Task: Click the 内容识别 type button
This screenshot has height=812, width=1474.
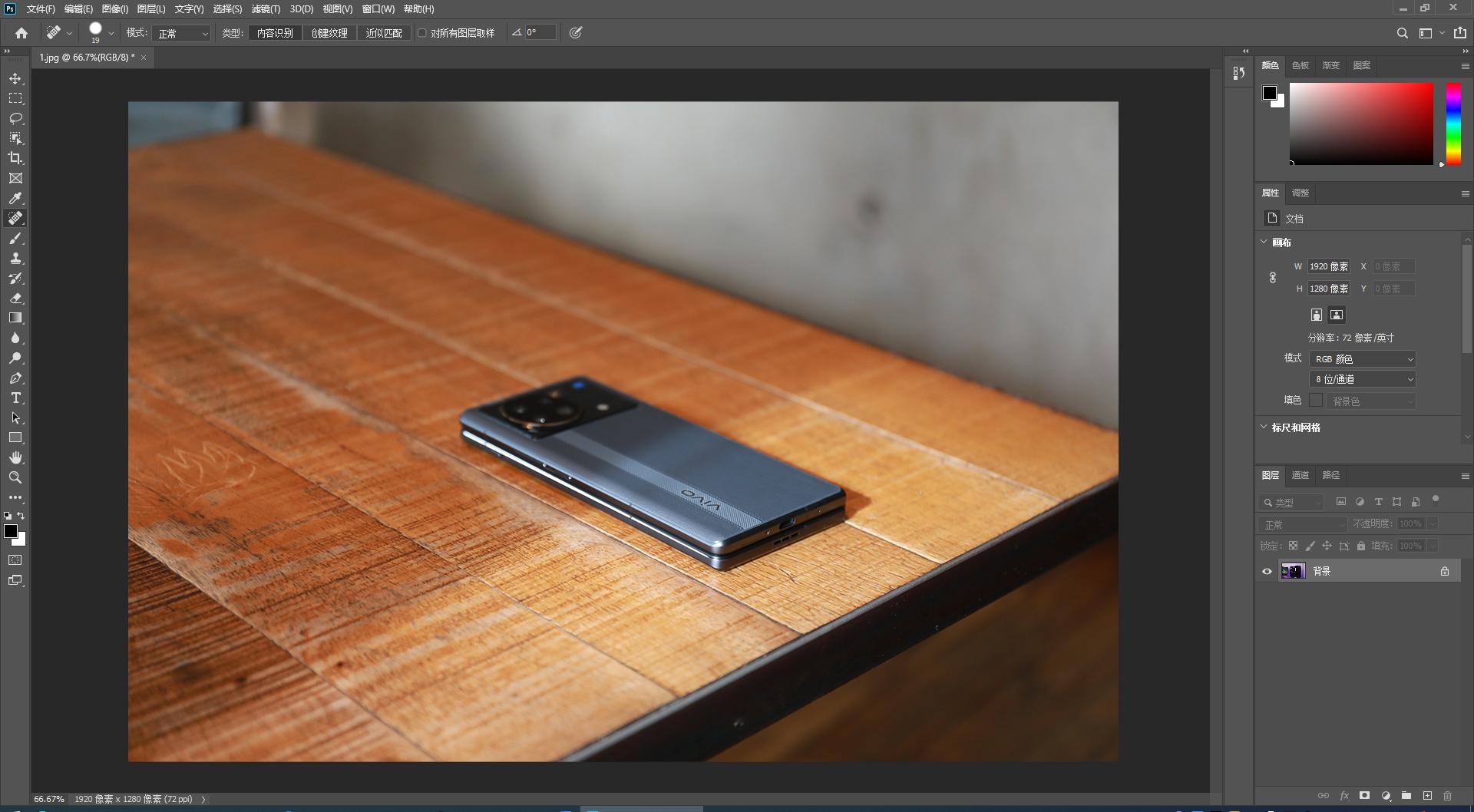Action: point(275,33)
